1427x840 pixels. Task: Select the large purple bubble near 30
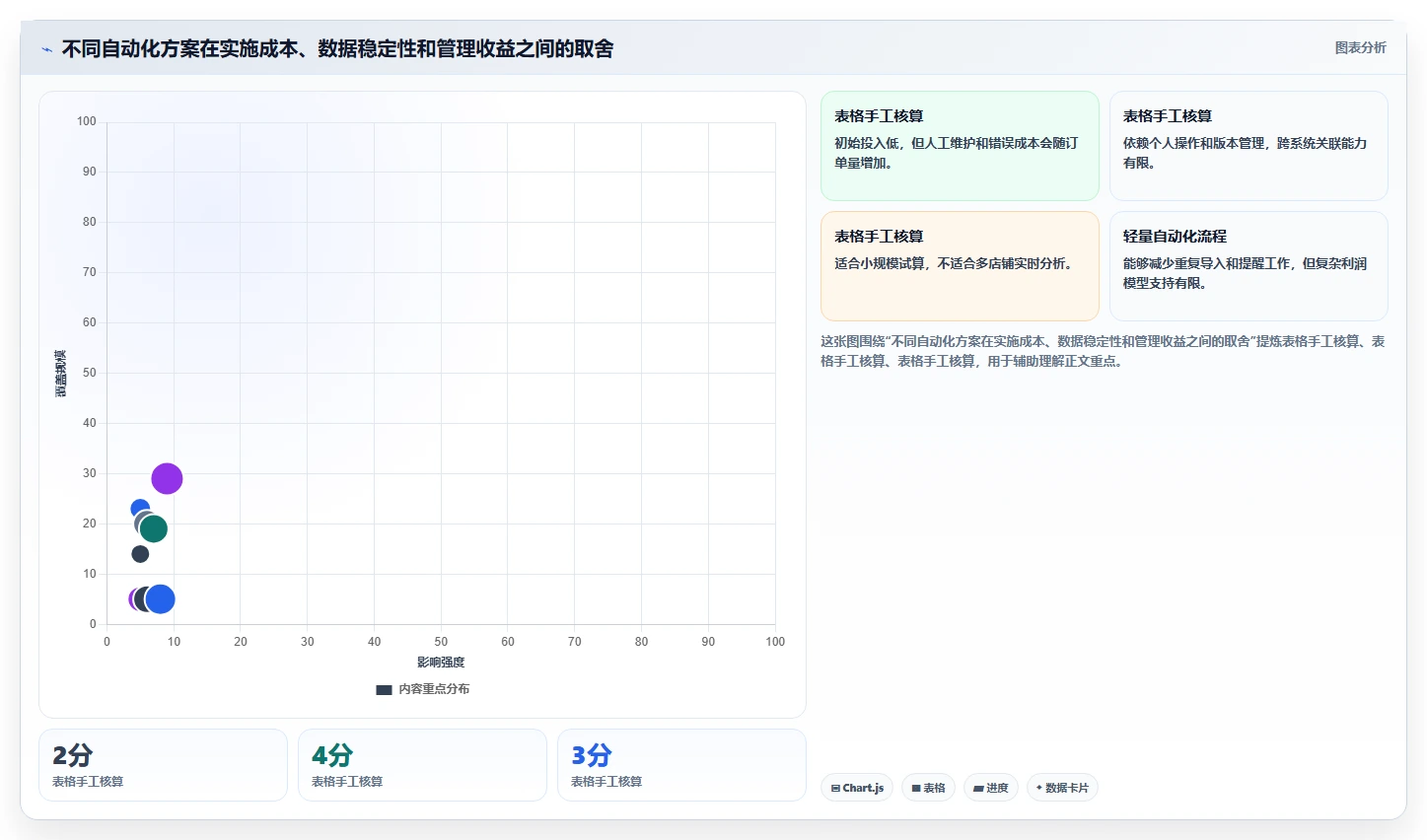(x=167, y=478)
